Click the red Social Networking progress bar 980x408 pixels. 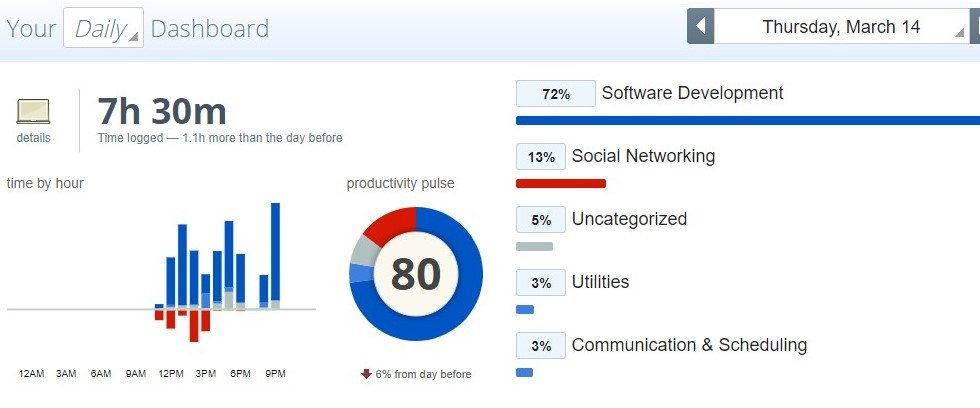(560, 183)
